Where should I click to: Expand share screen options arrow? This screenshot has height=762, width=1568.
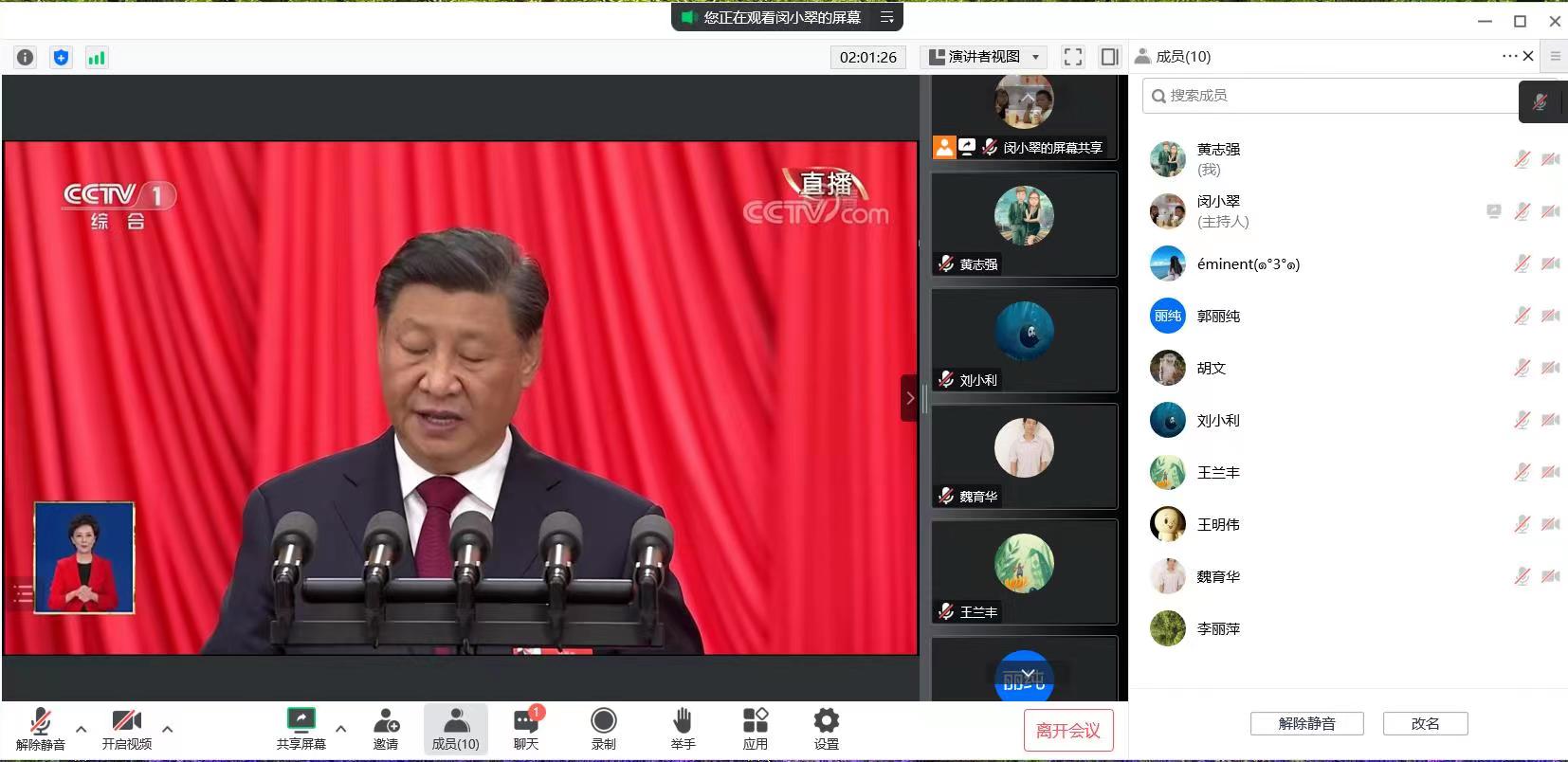pyautogui.click(x=341, y=729)
